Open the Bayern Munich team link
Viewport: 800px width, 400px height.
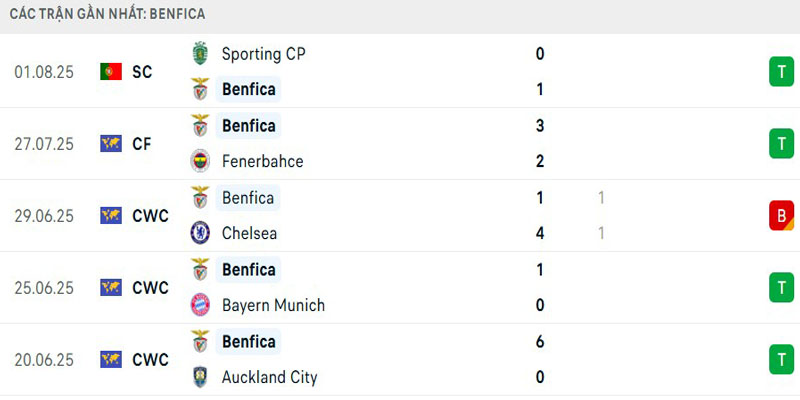coord(273,305)
